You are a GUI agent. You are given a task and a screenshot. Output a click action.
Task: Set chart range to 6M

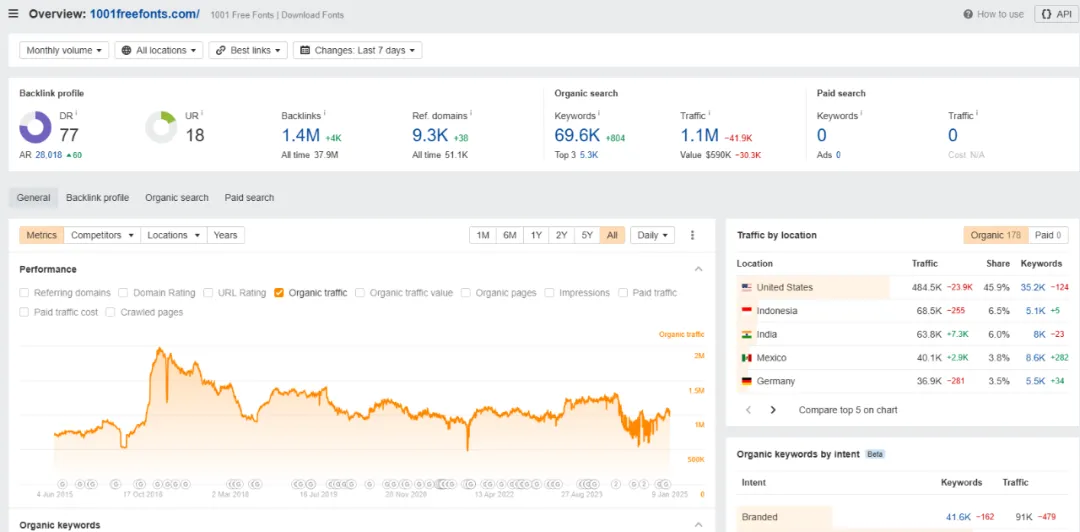coord(510,235)
